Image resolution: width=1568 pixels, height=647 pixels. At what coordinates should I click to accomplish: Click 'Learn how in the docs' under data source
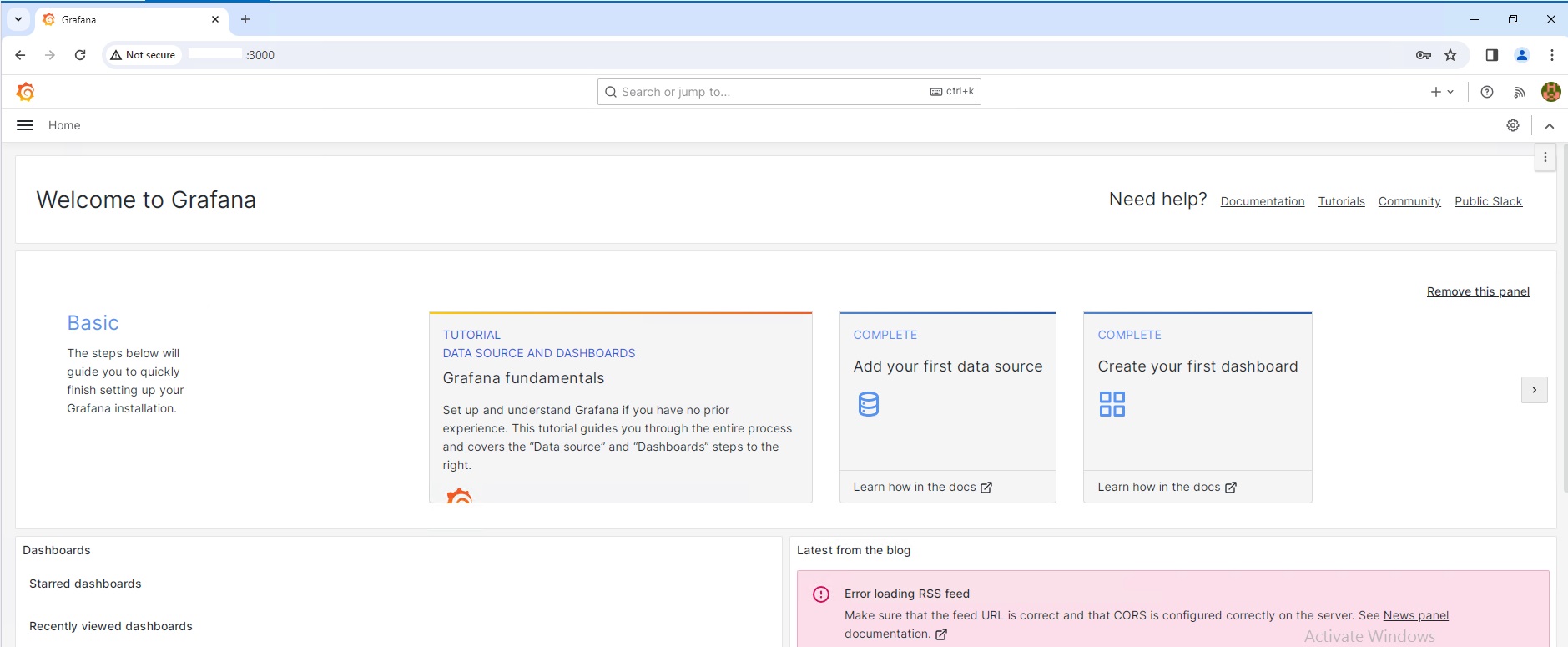click(x=923, y=487)
